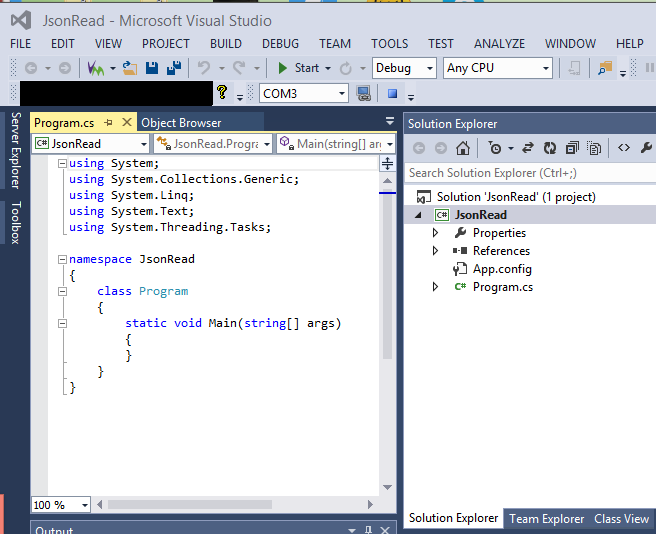Click the Start debugging button
The height and width of the screenshot is (534, 656).
299,68
